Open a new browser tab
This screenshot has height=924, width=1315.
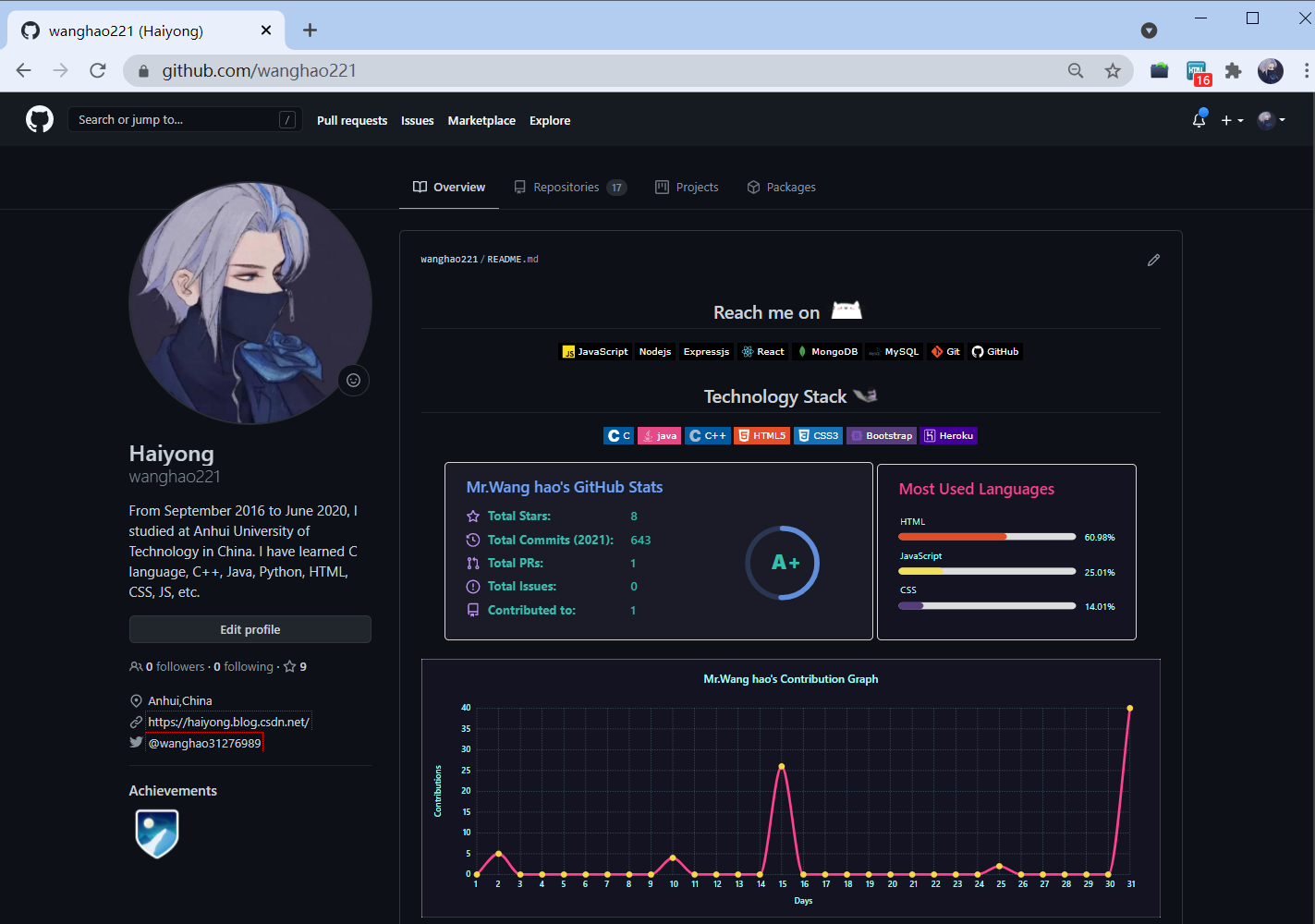(310, 30)
